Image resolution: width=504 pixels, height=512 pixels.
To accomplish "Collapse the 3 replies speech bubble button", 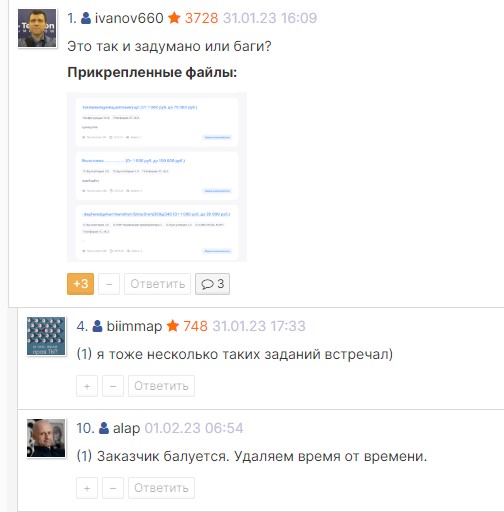I will 212,284.
